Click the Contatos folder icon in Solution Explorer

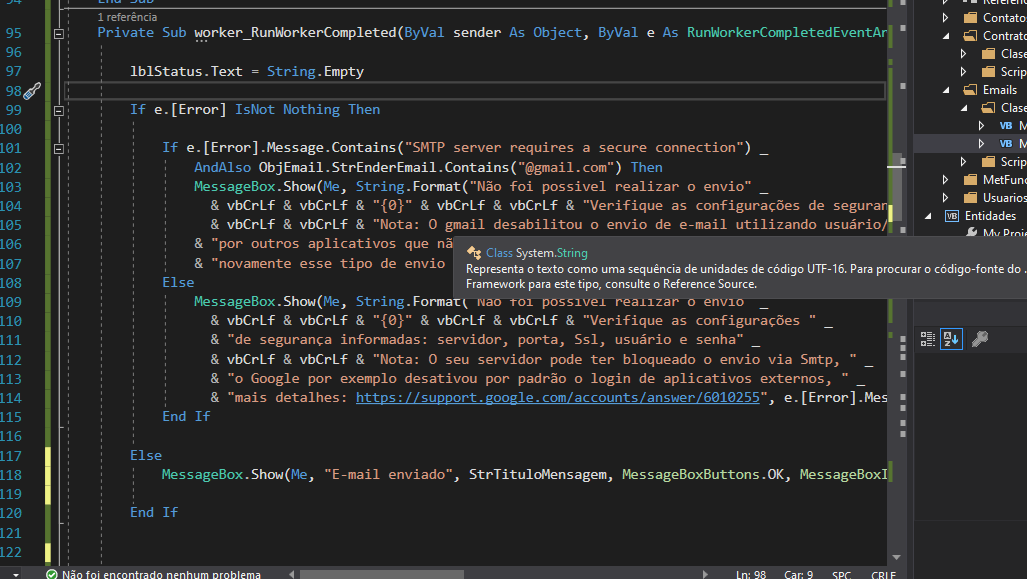pos(971,18)
